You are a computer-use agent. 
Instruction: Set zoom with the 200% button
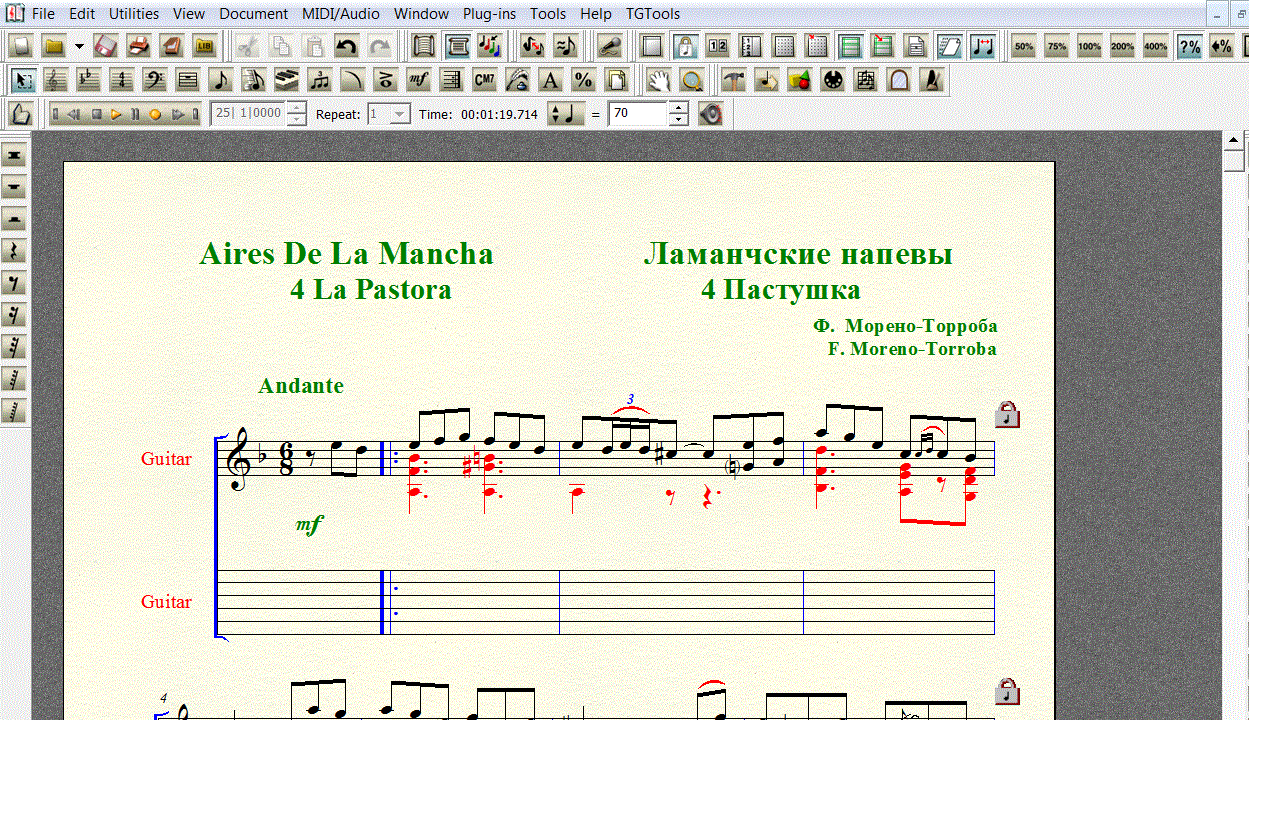1122,46
